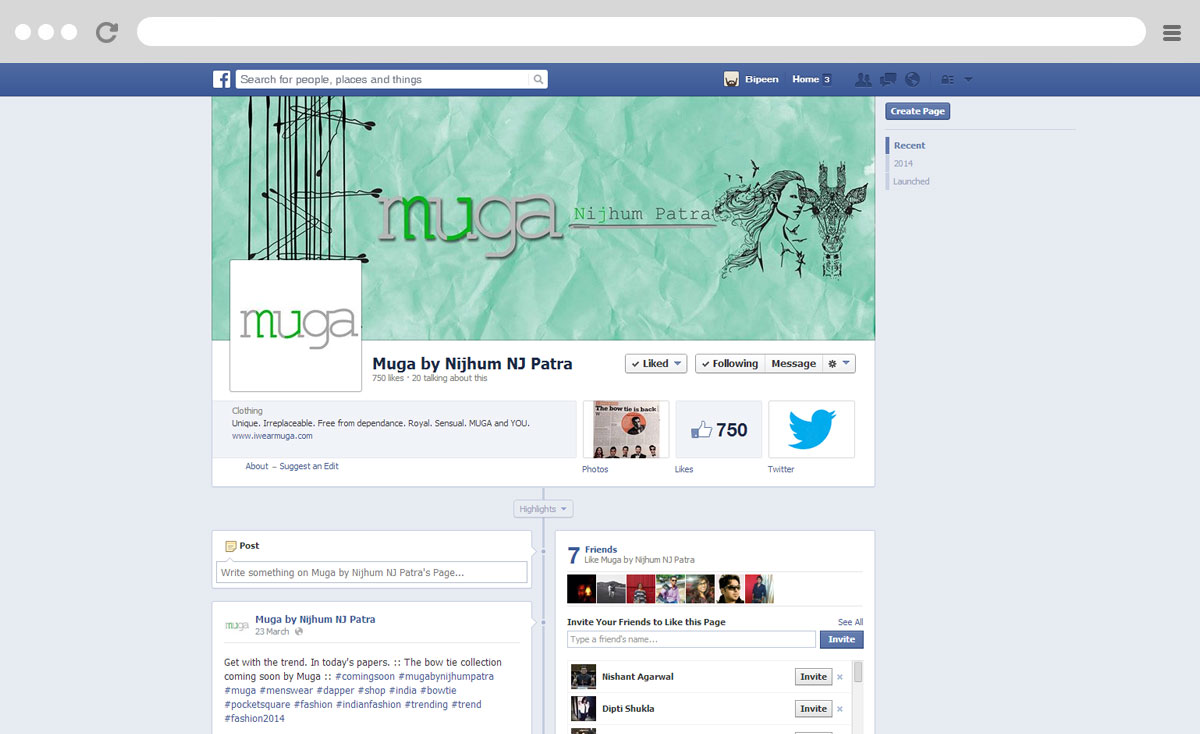The width and height of the screenshot is (1200, 734).
Task: Open the privacy shortcuts lock icon
Action: 947,79
